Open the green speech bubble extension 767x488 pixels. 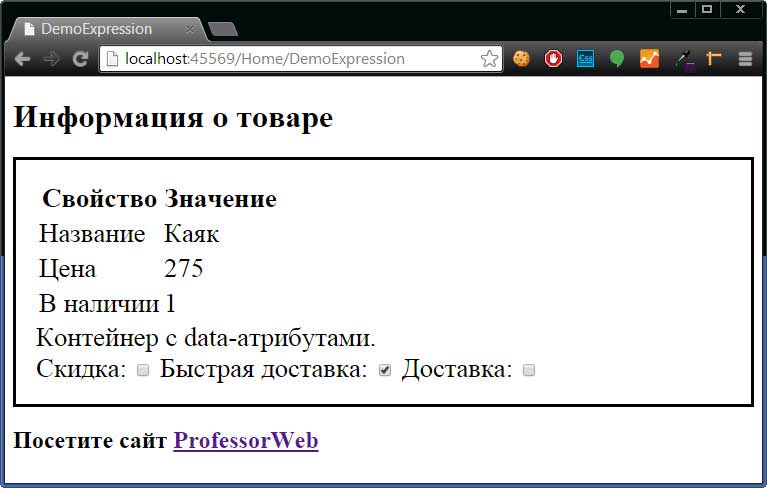(617, 59)
